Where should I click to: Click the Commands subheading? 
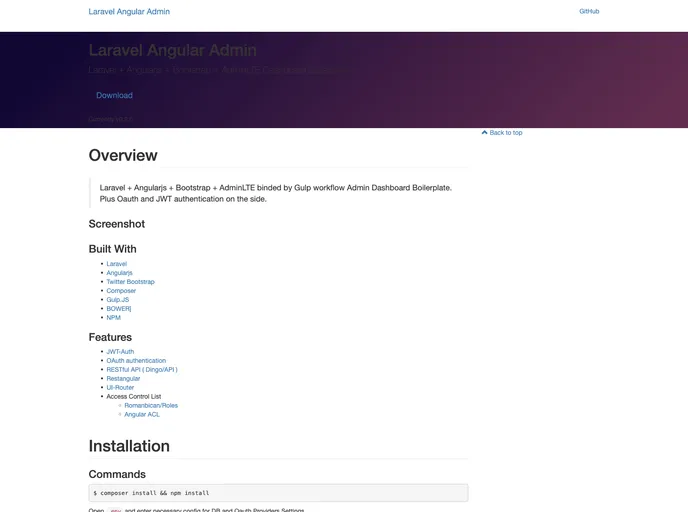[117, 474]
